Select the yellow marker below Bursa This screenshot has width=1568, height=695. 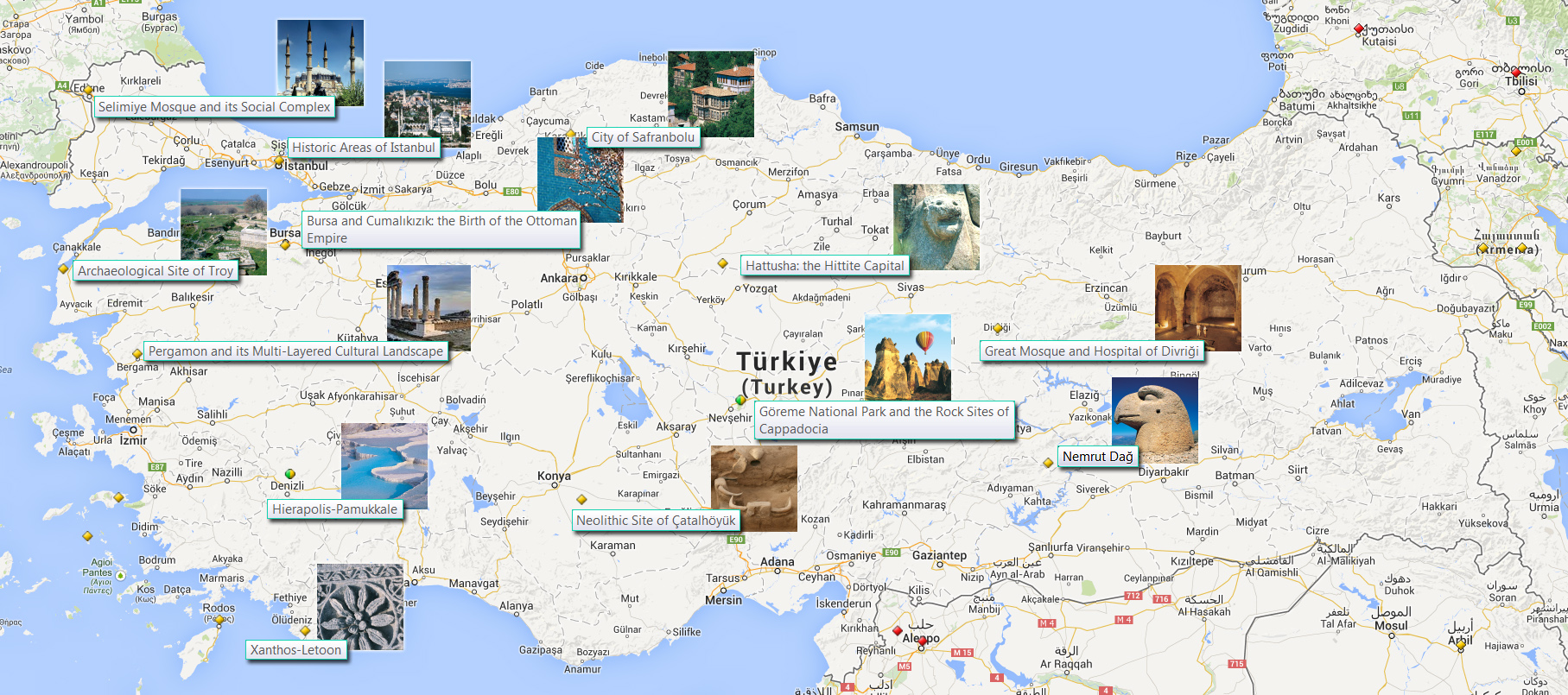285,245
